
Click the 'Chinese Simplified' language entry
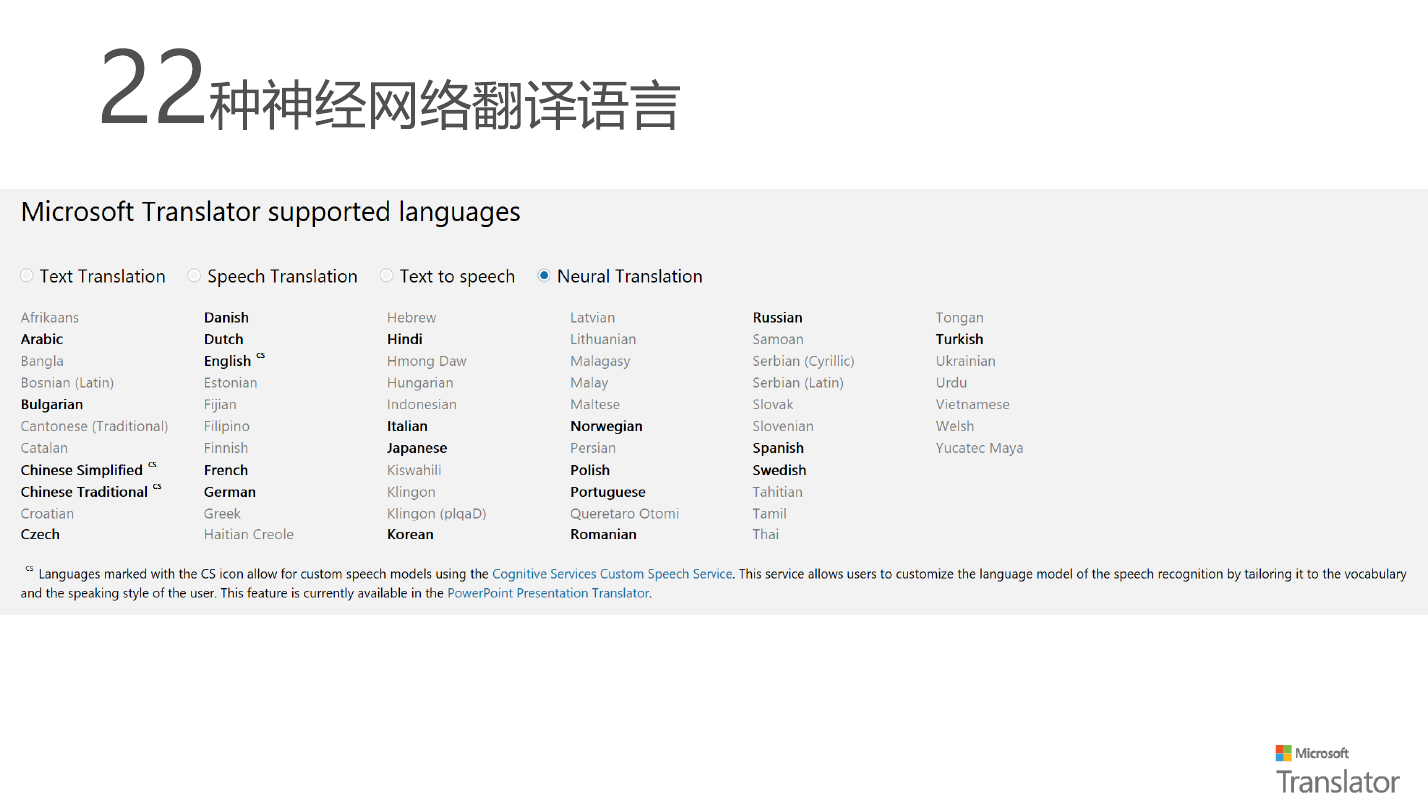click(x=82, y=470)
